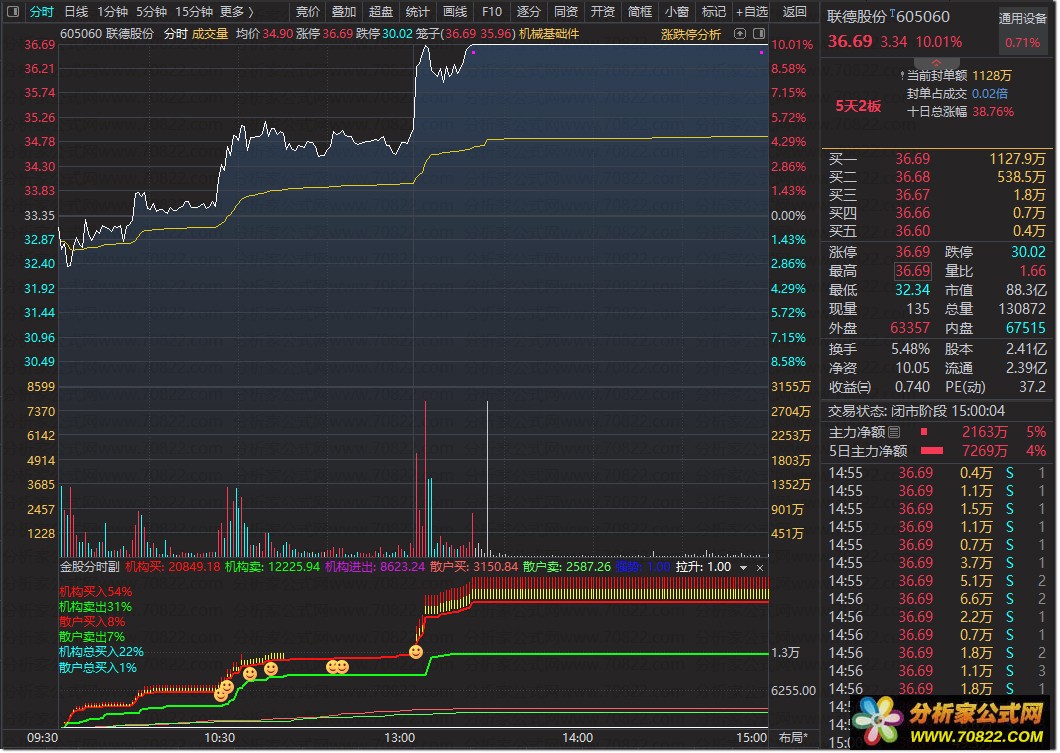The height and width of the screenshot is (753, 1060).
Task: Click the list icon next to 主力净额
Action: click(x=894, y=432)
